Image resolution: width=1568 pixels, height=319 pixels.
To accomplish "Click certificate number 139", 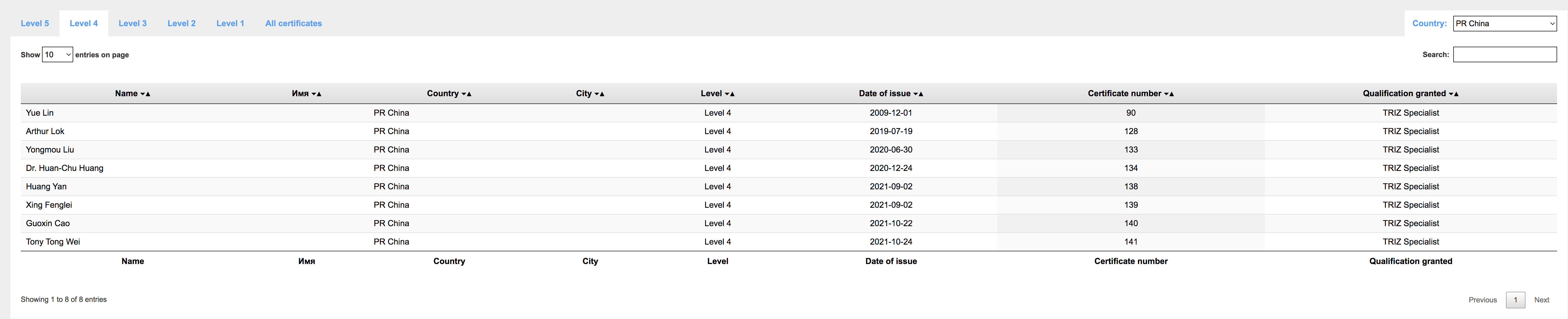I will (1131, 205).
